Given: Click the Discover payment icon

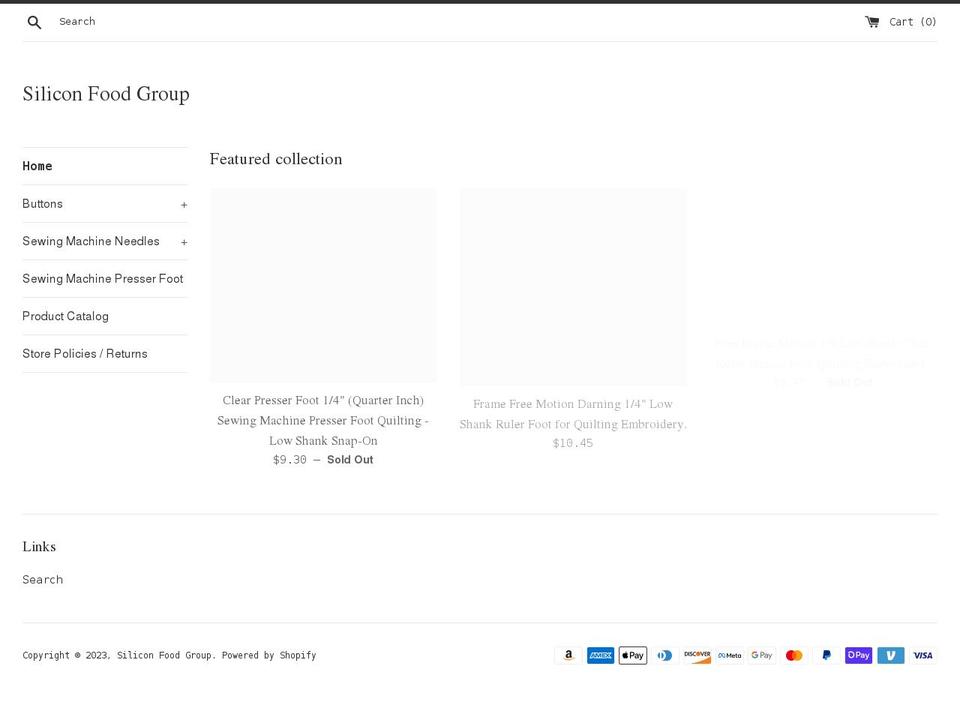Looking at the screenshot, I should click(x=697, y=655).
